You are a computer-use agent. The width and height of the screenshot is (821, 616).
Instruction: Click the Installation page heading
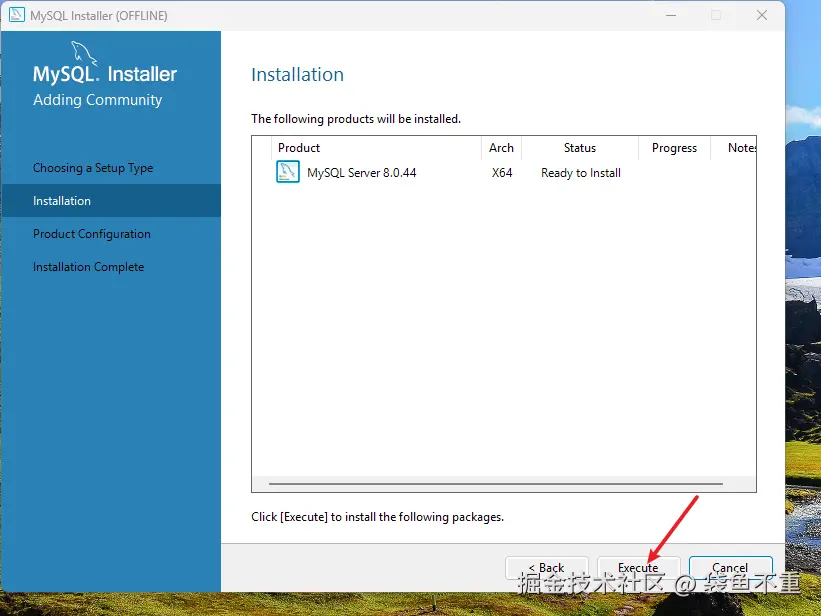[x=297, y=74]
